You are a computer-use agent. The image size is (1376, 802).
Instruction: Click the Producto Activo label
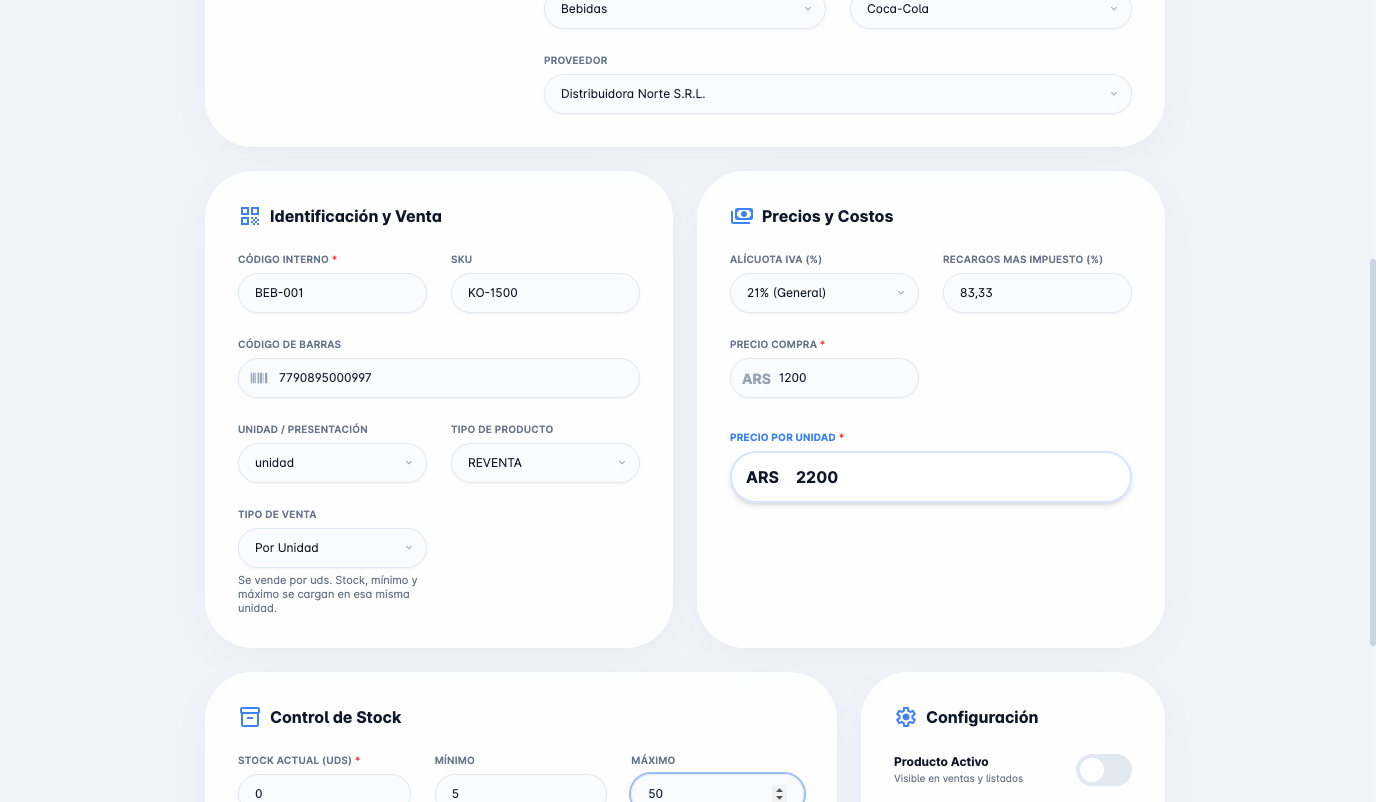tap(941, 762)
